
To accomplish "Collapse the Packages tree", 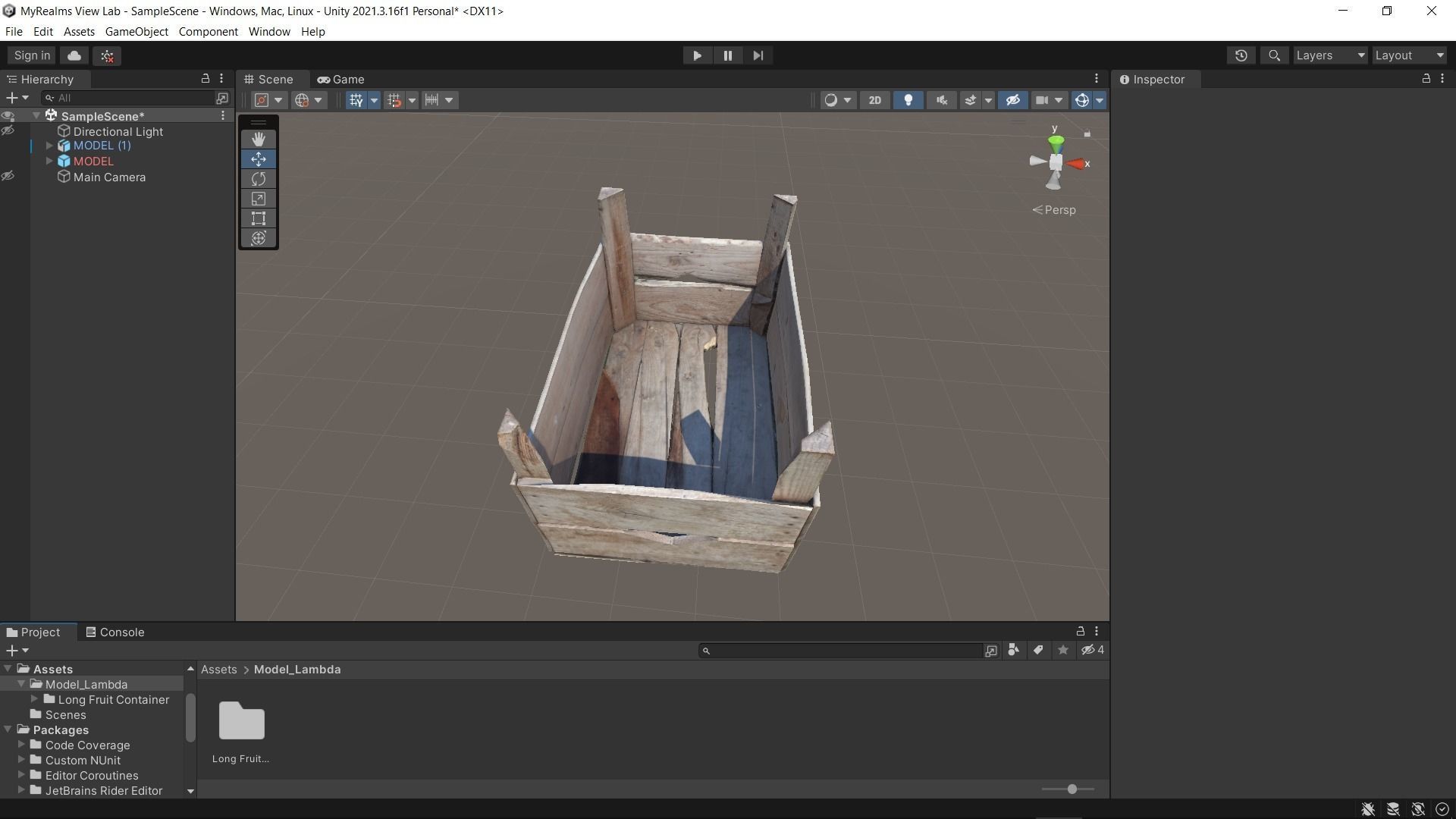I will (x=8, y=730).
